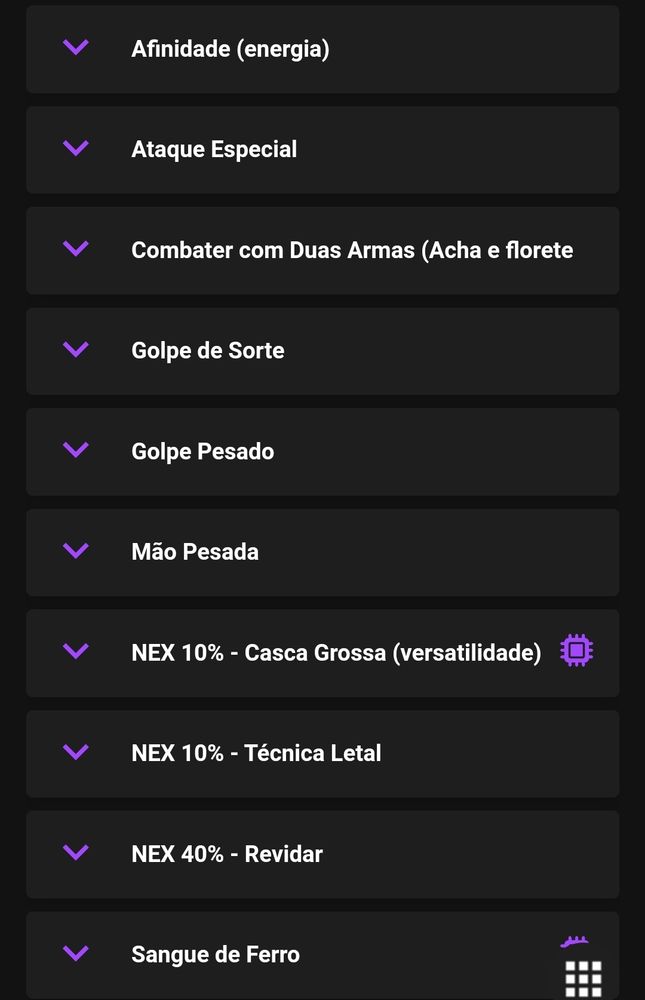The height and width of the screenshot is (1000, 645).
Task: Select the Mão Pesada label
Action: (195, 552)
